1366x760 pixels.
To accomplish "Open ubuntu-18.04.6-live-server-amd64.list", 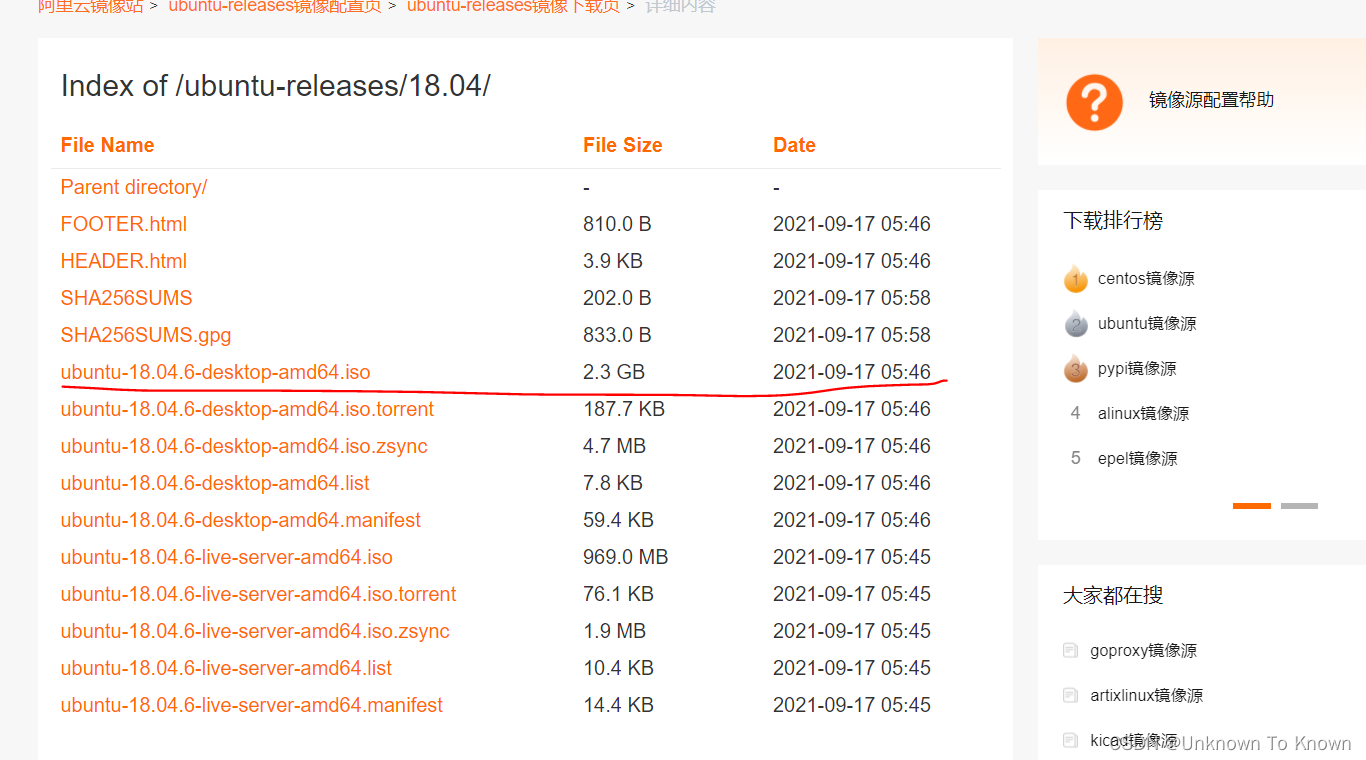I will coord(227,668).
